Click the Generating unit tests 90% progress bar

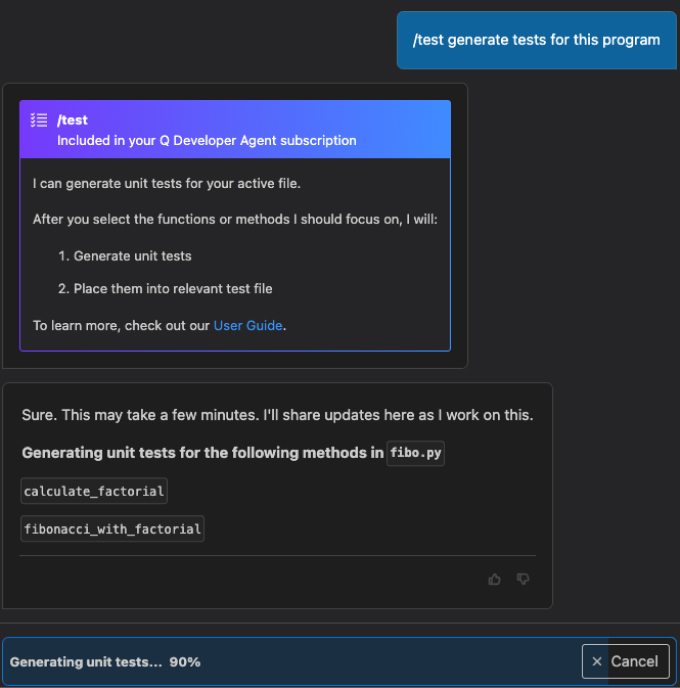coord(340,662)
